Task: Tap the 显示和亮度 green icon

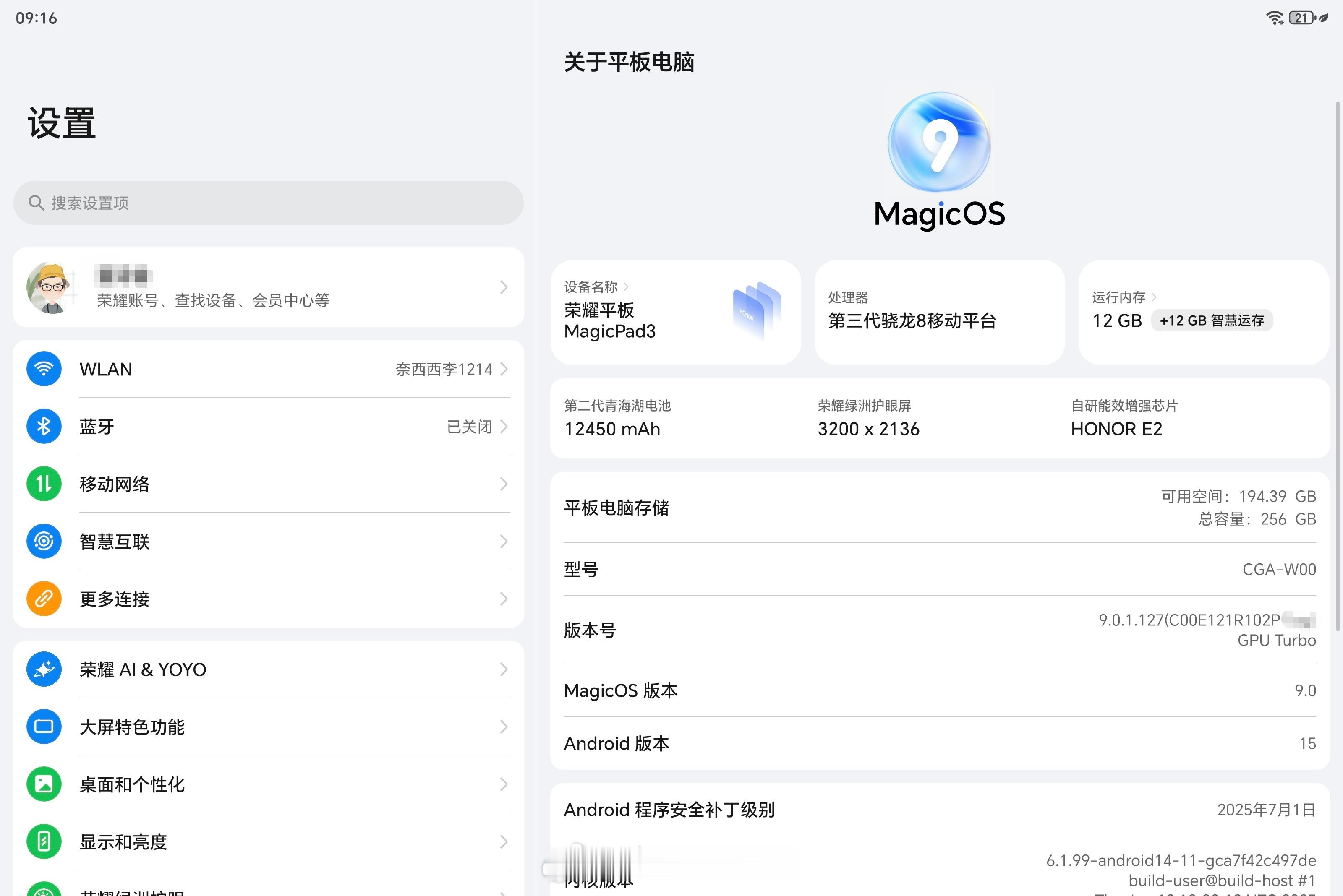Action: click(x=44, y=842)
